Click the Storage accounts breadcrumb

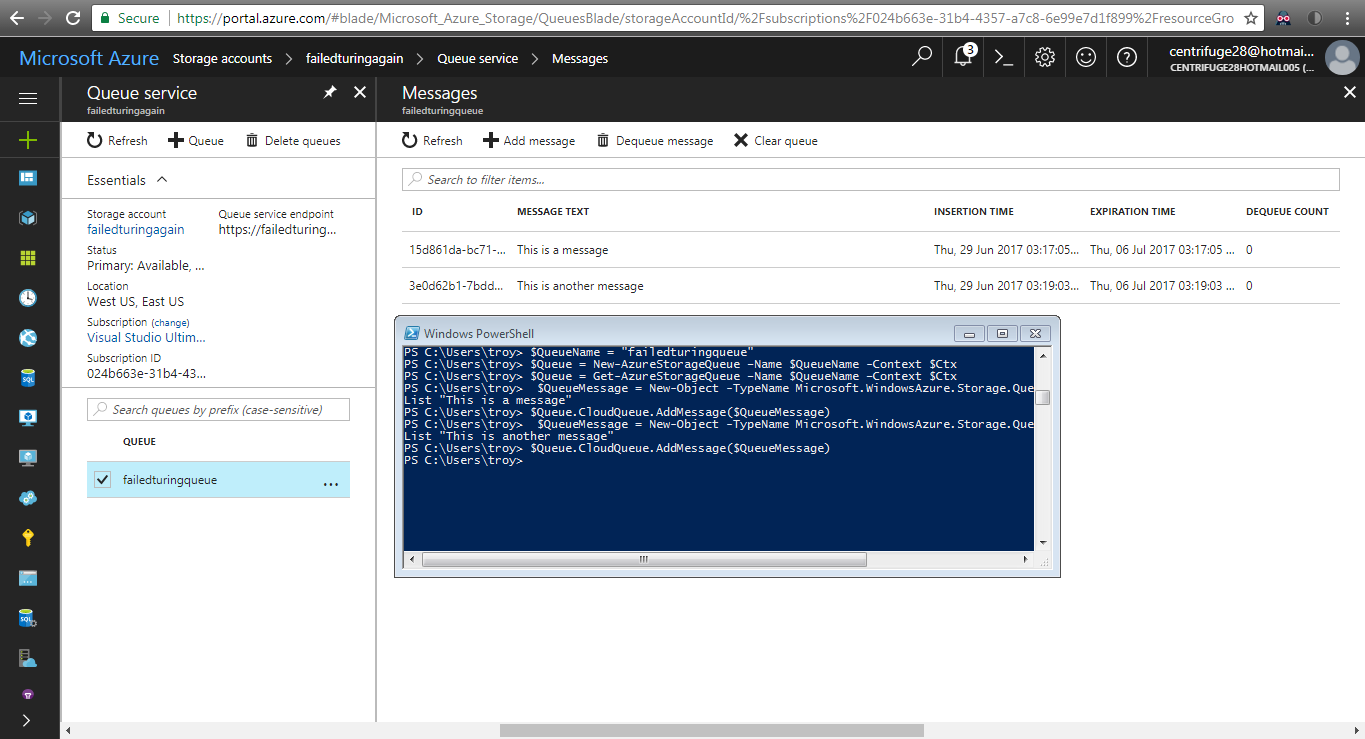point(222,58)
